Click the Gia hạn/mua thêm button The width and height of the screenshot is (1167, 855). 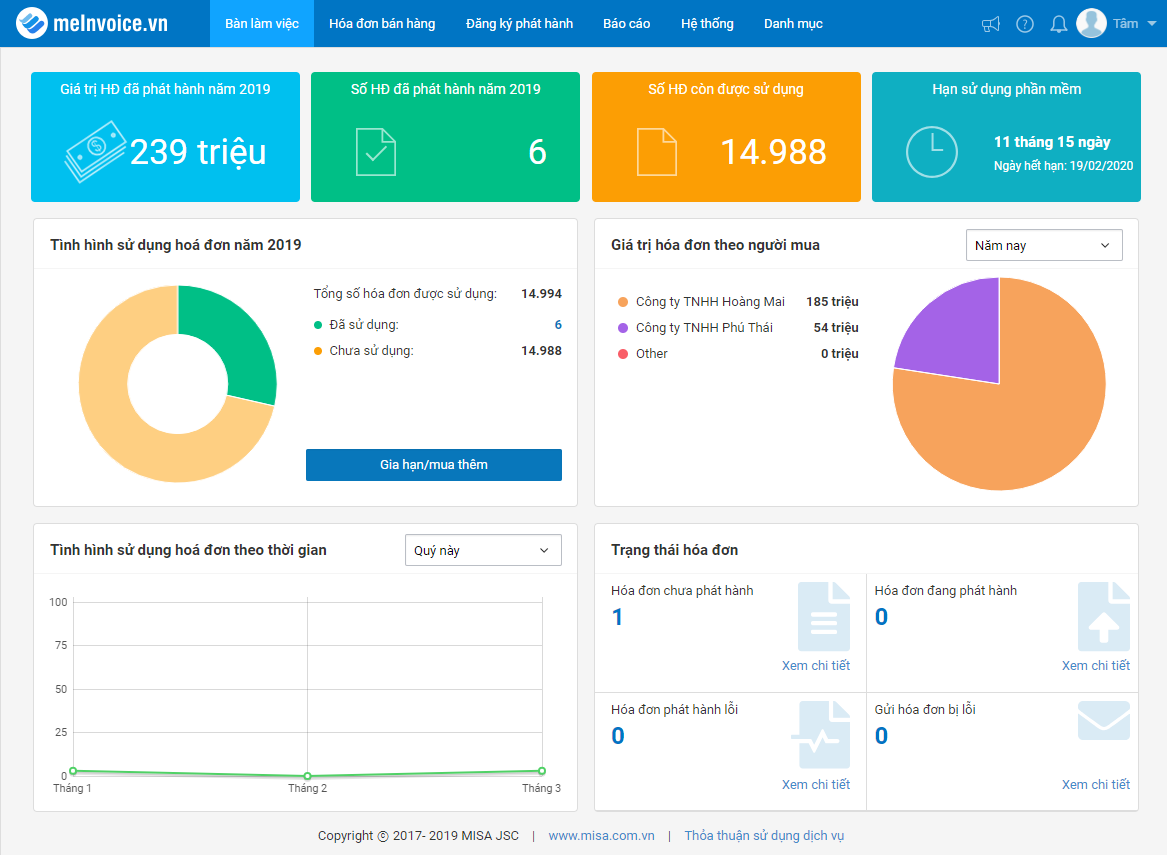coord(434,464)
